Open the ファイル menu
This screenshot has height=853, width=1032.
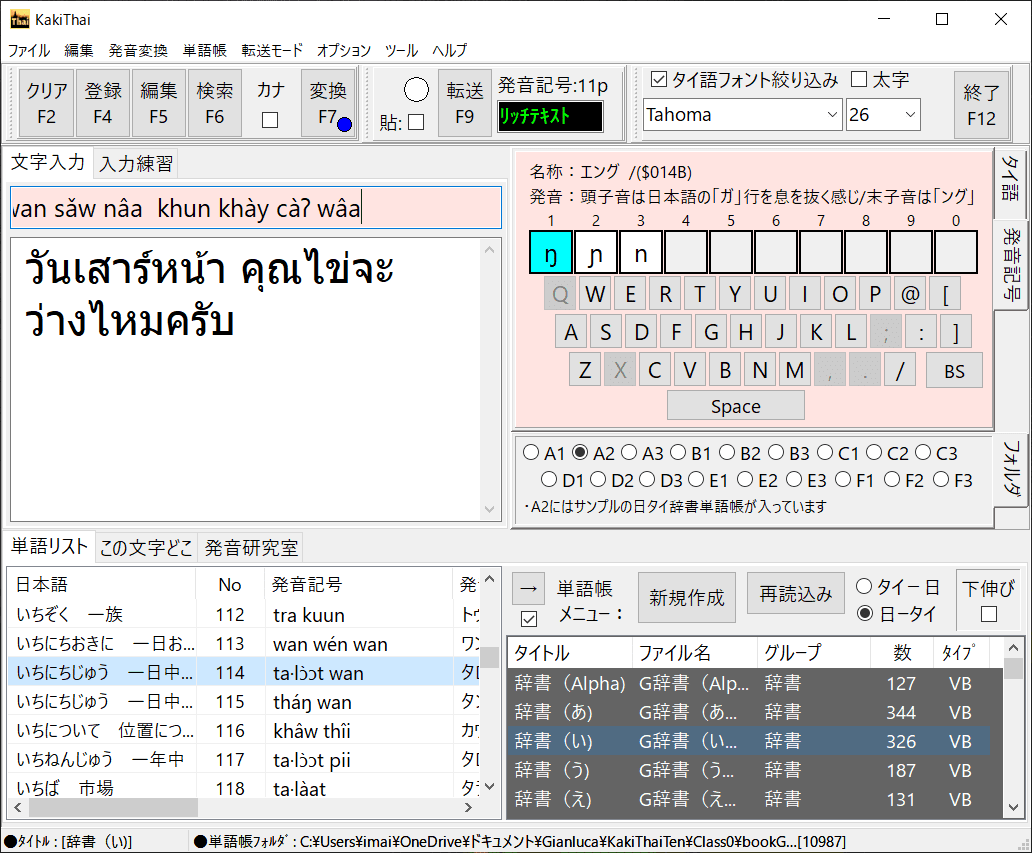click(28, 50)
